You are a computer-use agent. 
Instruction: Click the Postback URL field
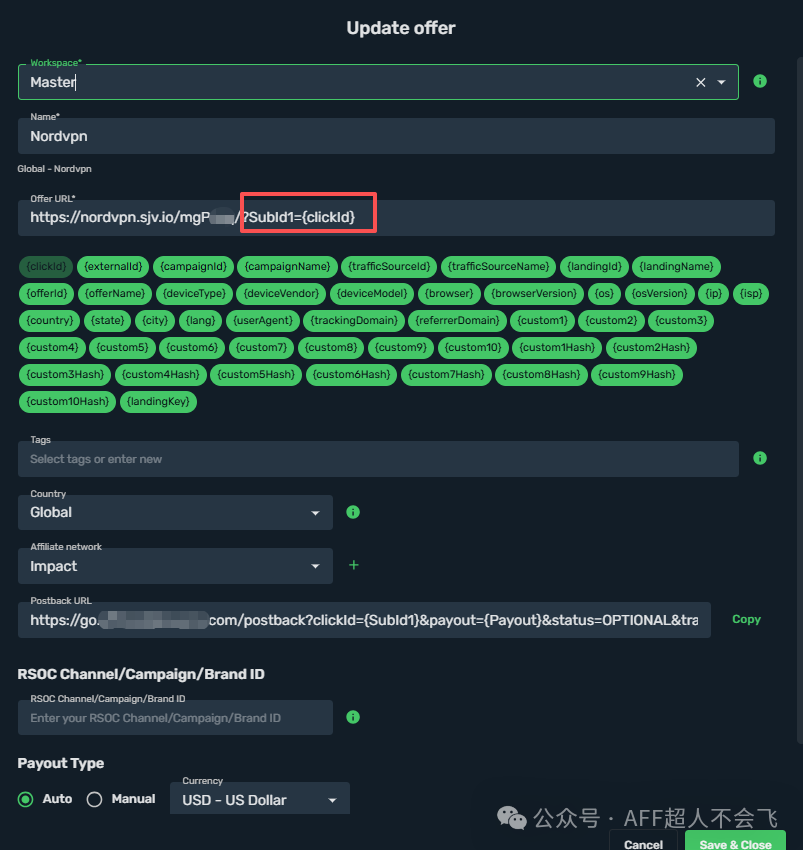coord(364,620)
